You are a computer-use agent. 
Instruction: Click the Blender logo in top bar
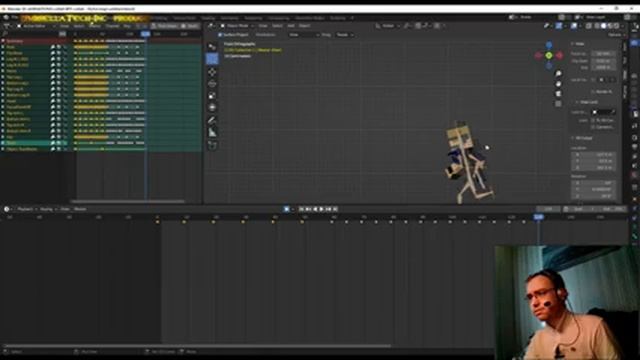coord(6,18)
